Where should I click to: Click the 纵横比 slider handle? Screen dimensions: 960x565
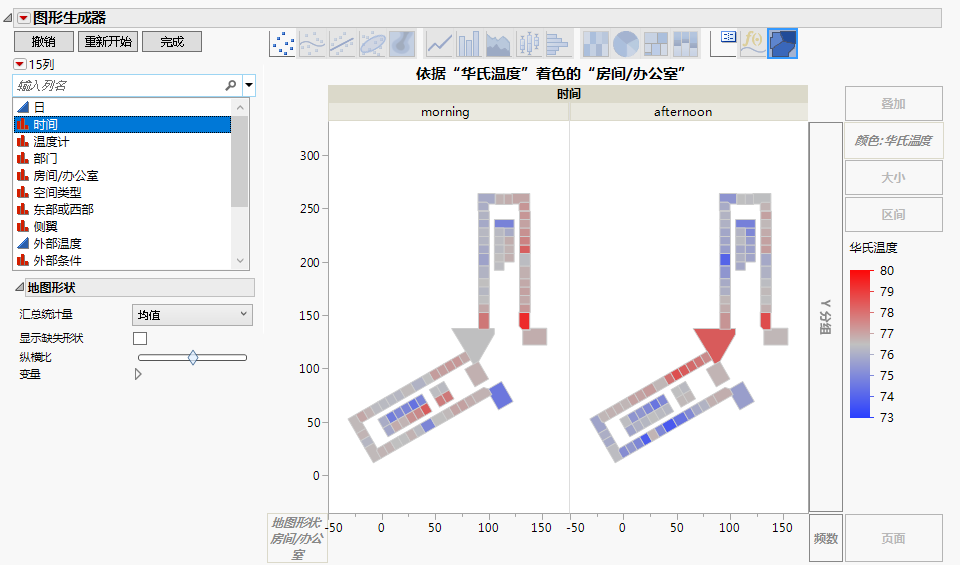pyautogui.click(x=193, y=357)
